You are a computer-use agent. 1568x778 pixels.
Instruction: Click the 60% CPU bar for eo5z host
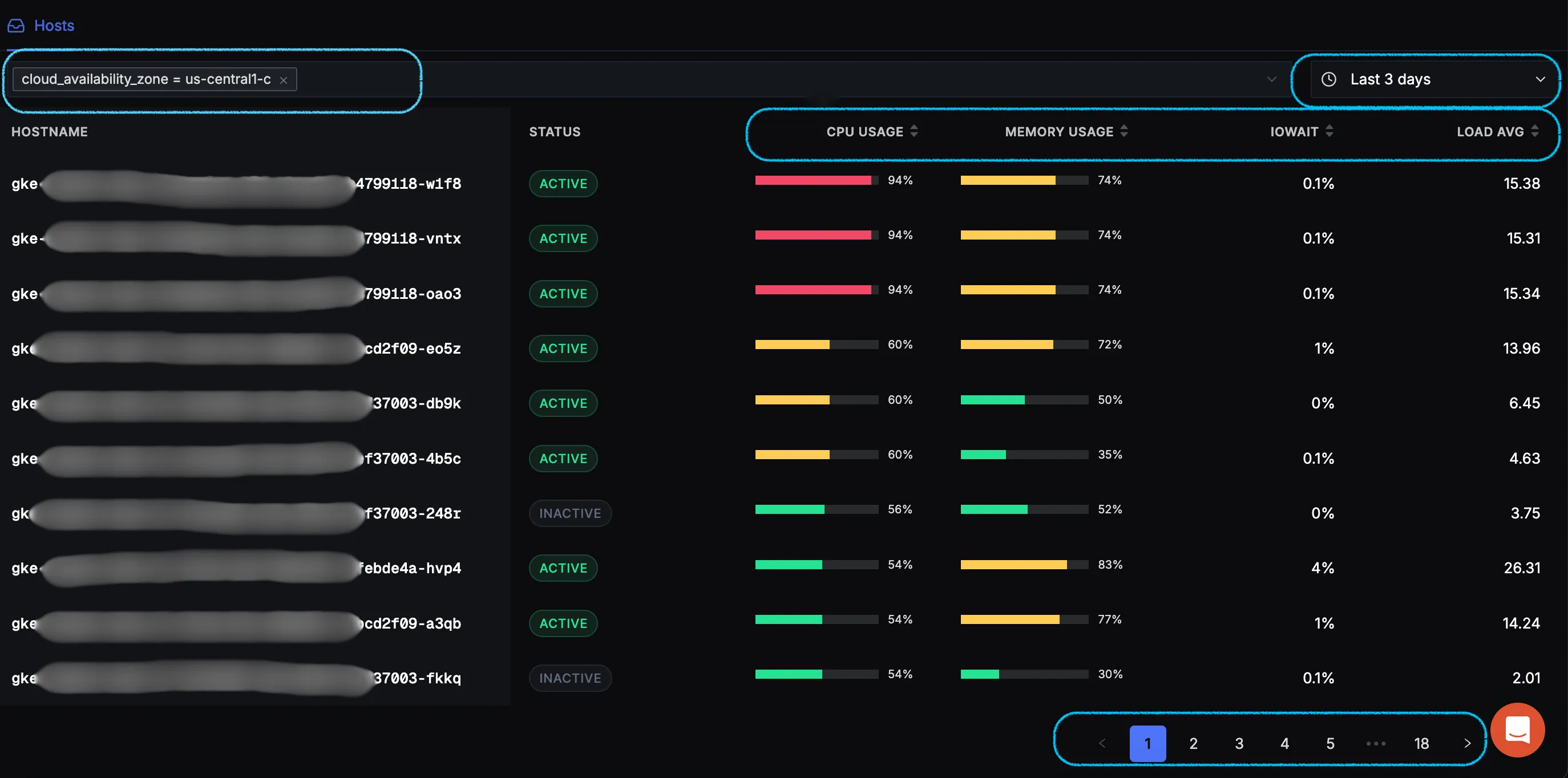[x=817, y=345]
